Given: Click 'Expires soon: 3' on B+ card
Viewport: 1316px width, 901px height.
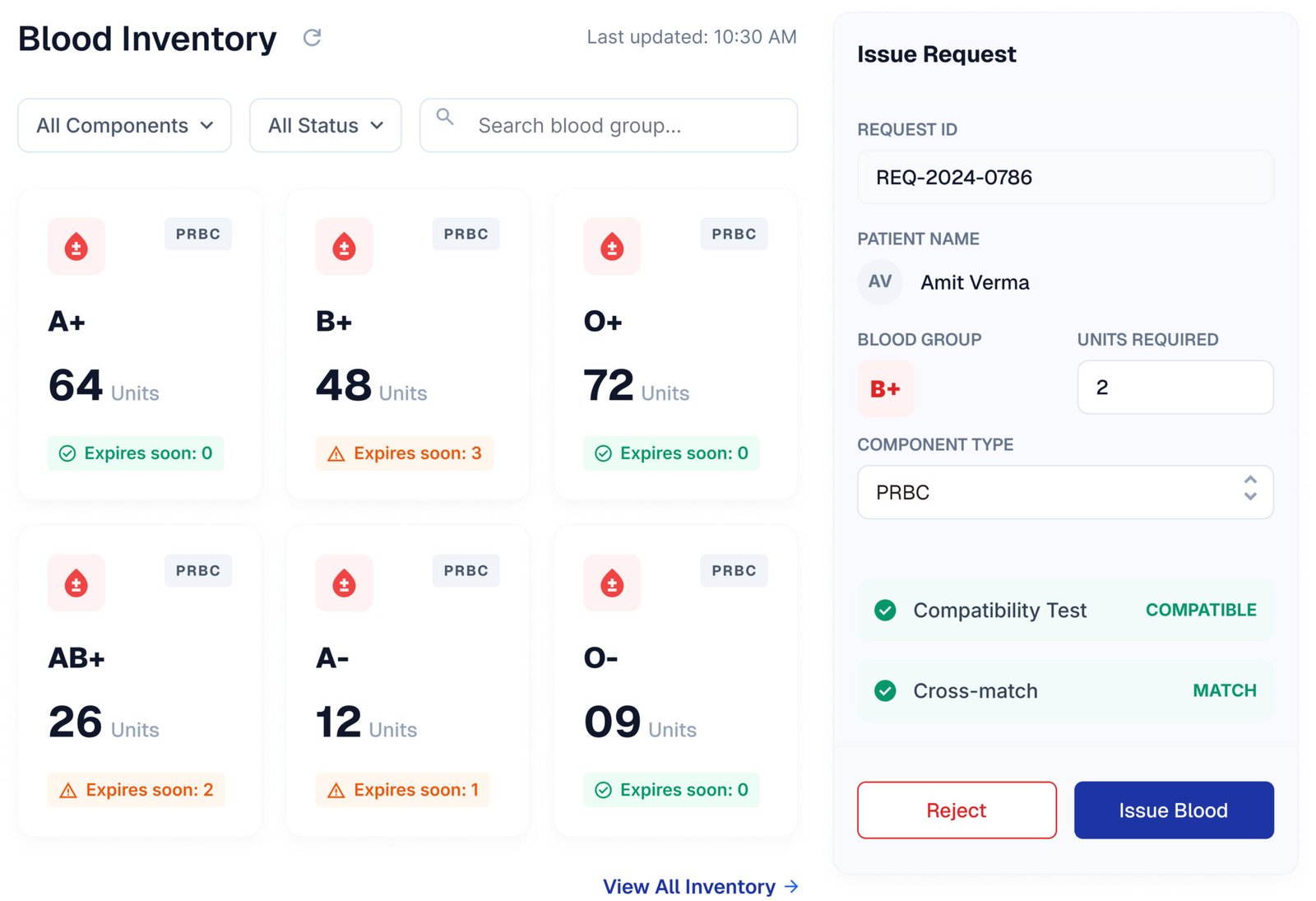Looking at the screenshot, I should click(x=405, y=453).
